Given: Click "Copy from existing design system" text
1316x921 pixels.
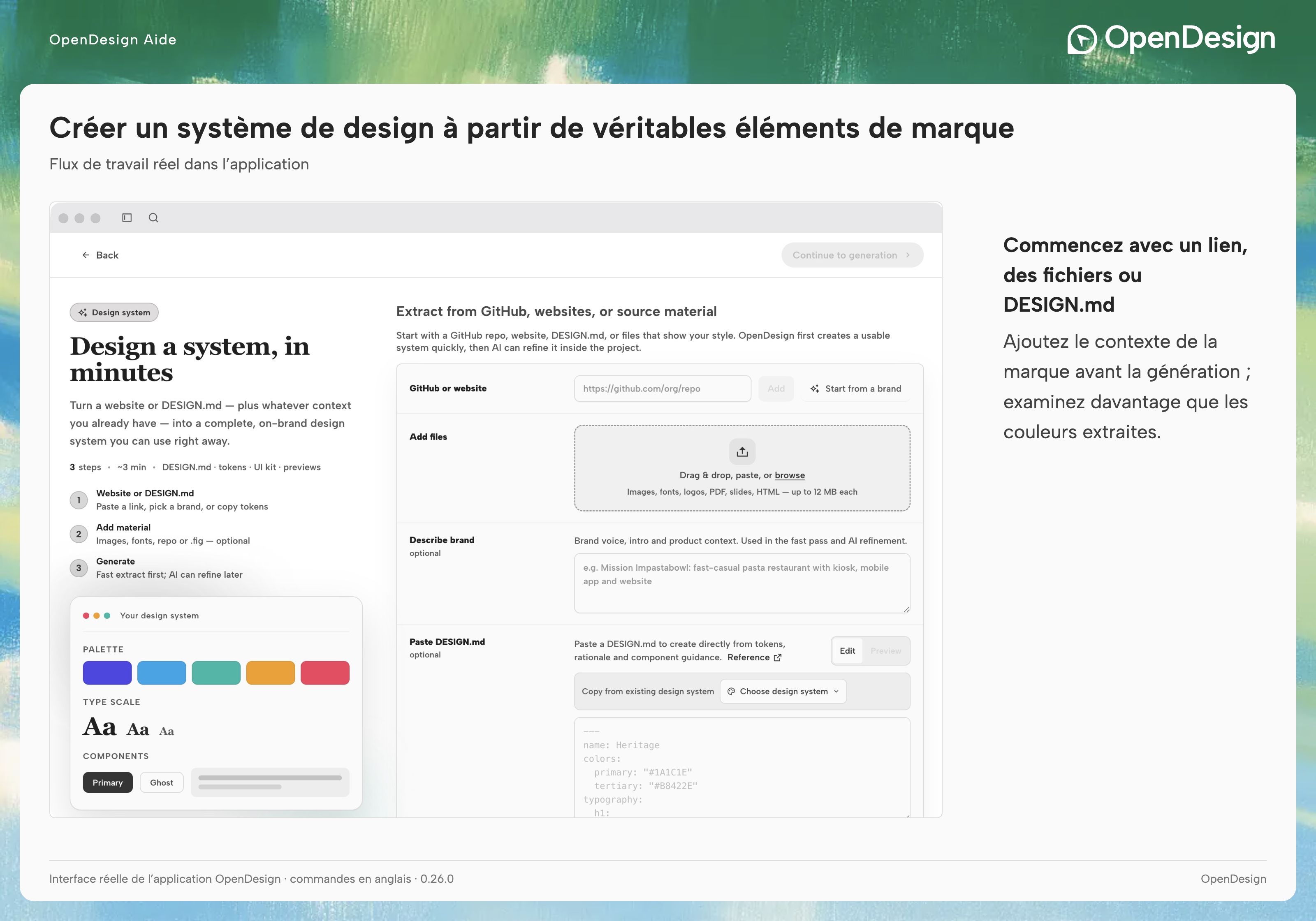Looking at the screenshot, I should pos(648,691).
